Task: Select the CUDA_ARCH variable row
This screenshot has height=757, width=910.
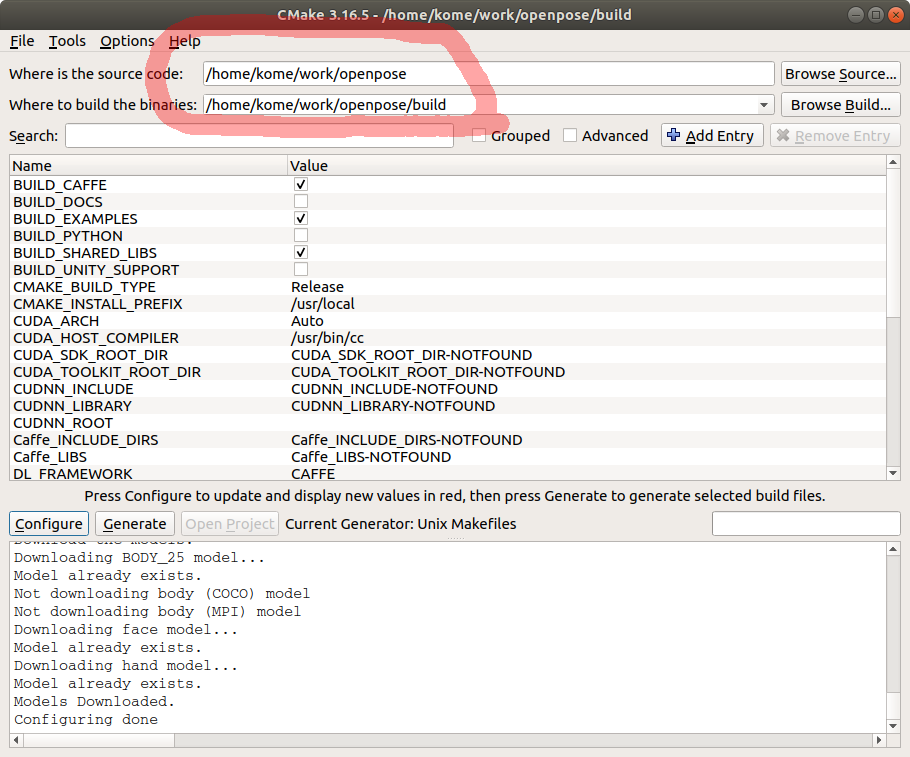Action: (150, 320)
